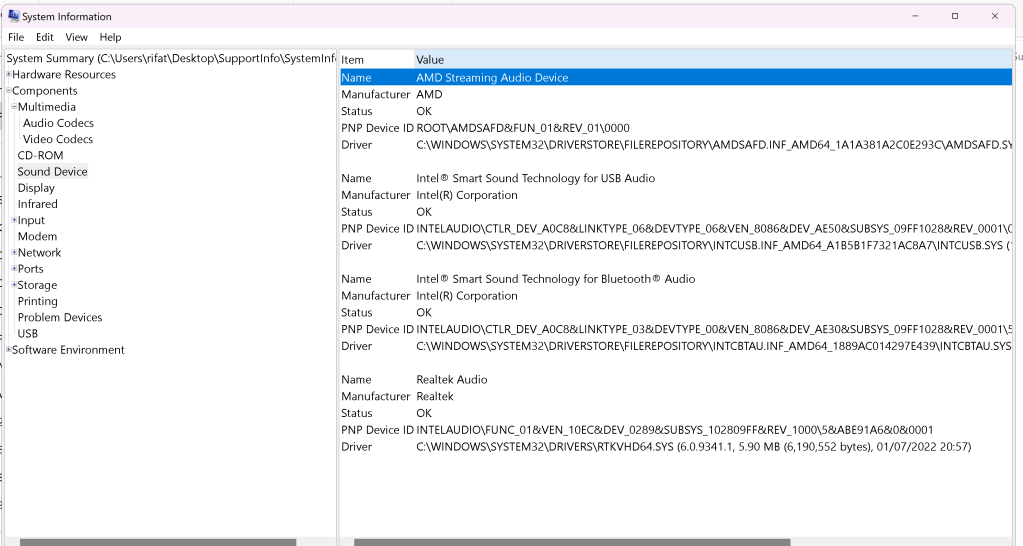Click the Value column header
The image size is (1023, 546).
point(713,59)
